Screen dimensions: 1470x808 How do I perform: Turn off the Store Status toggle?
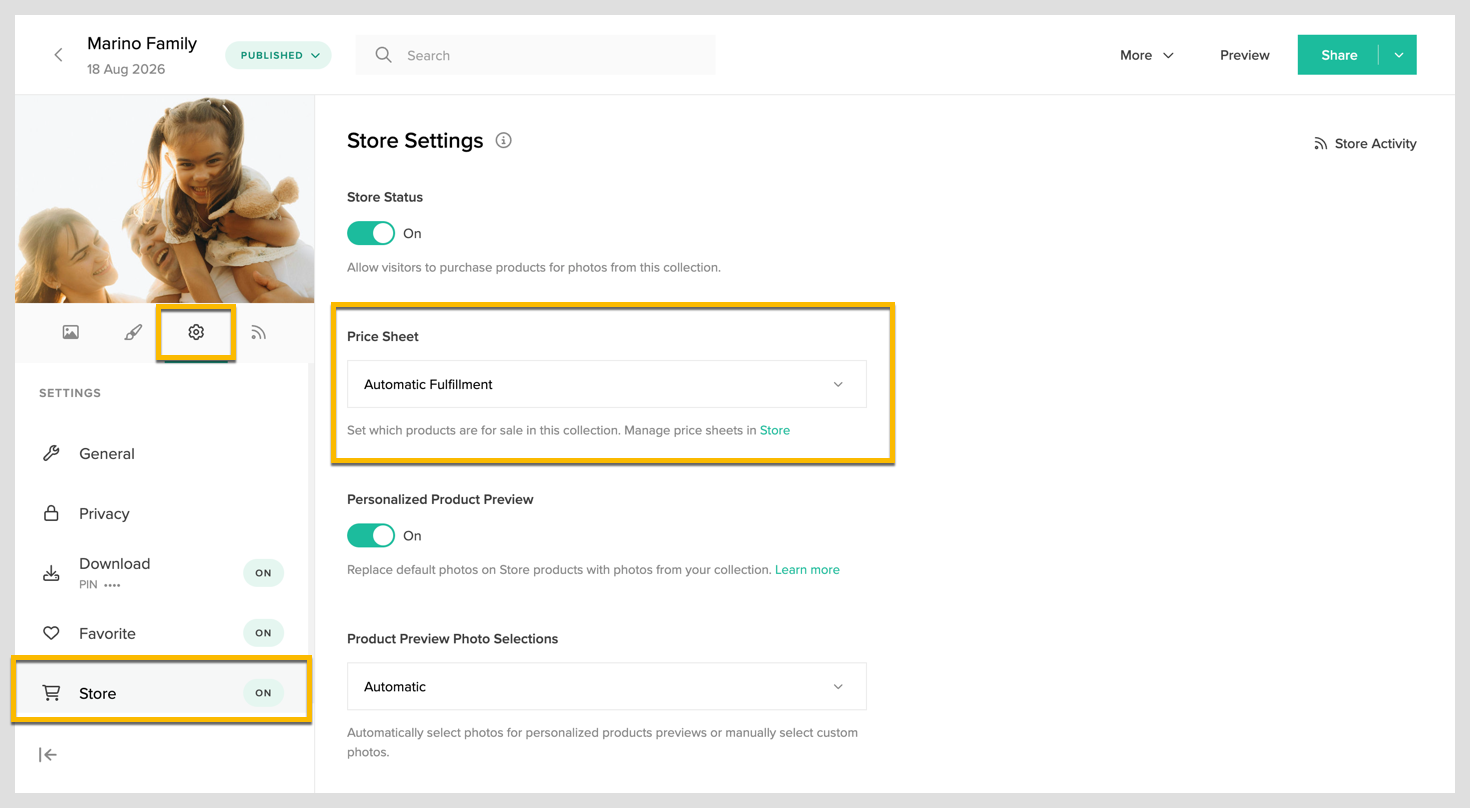pos(371,233)
